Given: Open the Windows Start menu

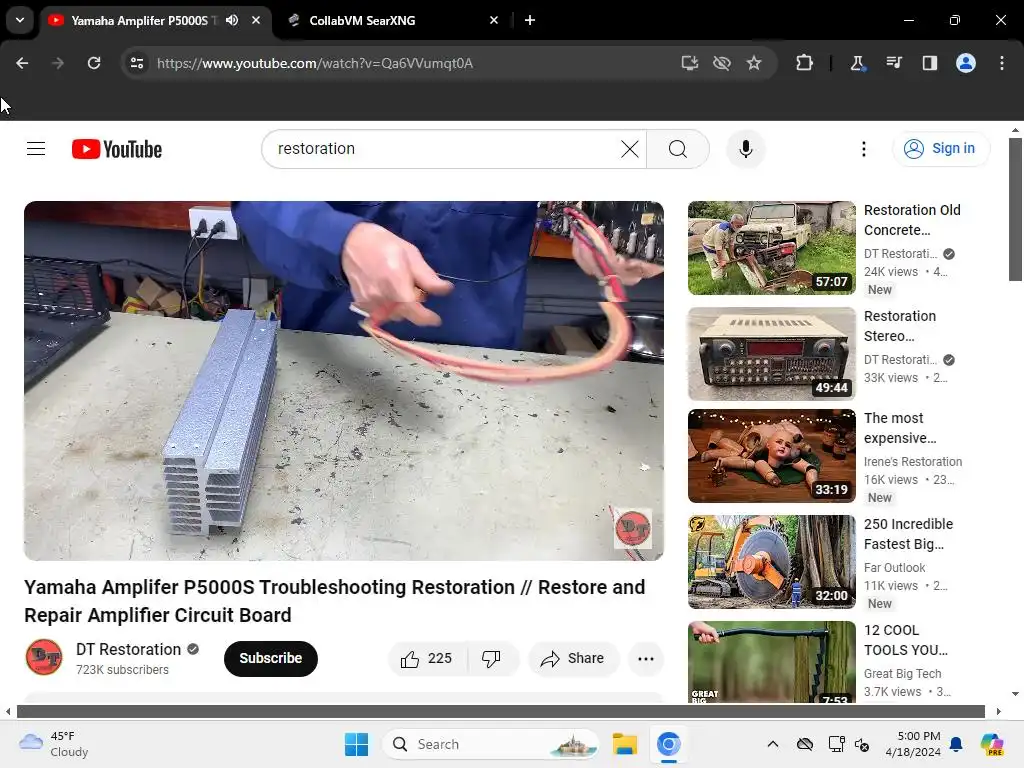Looking at the screenshot, I should click(357, 744).
